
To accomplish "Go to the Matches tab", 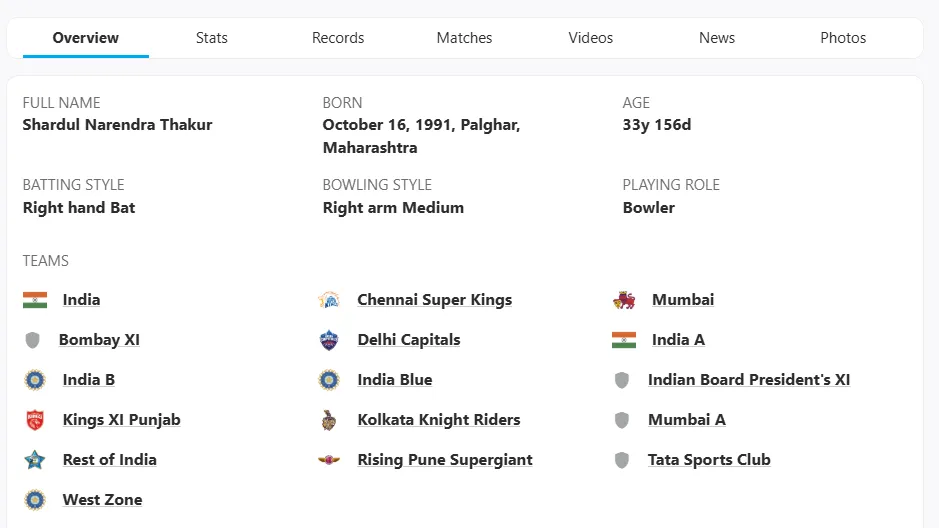I will [x=464, y=38].
